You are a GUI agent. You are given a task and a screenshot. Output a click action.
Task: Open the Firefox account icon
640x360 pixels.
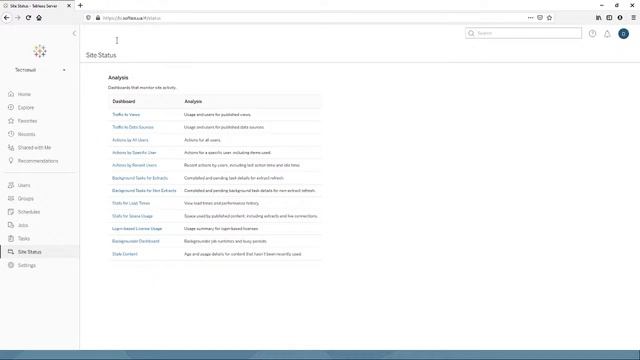coord(620,18)
